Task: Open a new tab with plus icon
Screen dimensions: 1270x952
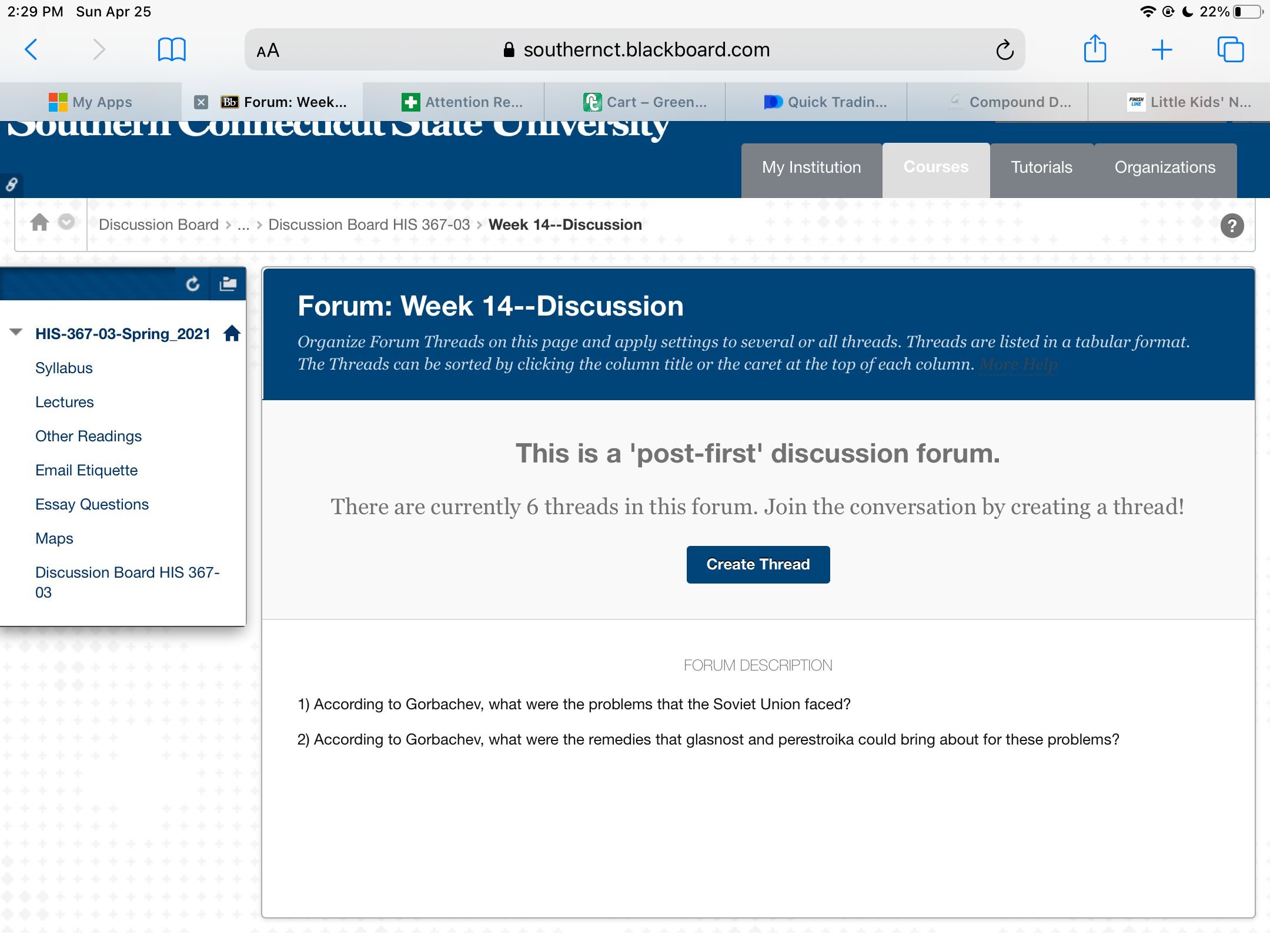Action: [1162, 50]
